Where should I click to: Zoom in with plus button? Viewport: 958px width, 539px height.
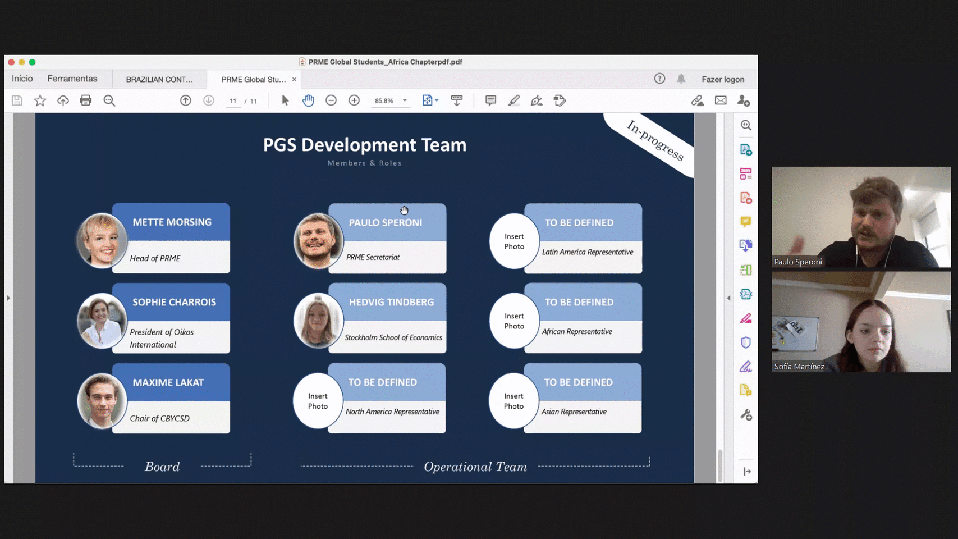click(x=354, y=100)
